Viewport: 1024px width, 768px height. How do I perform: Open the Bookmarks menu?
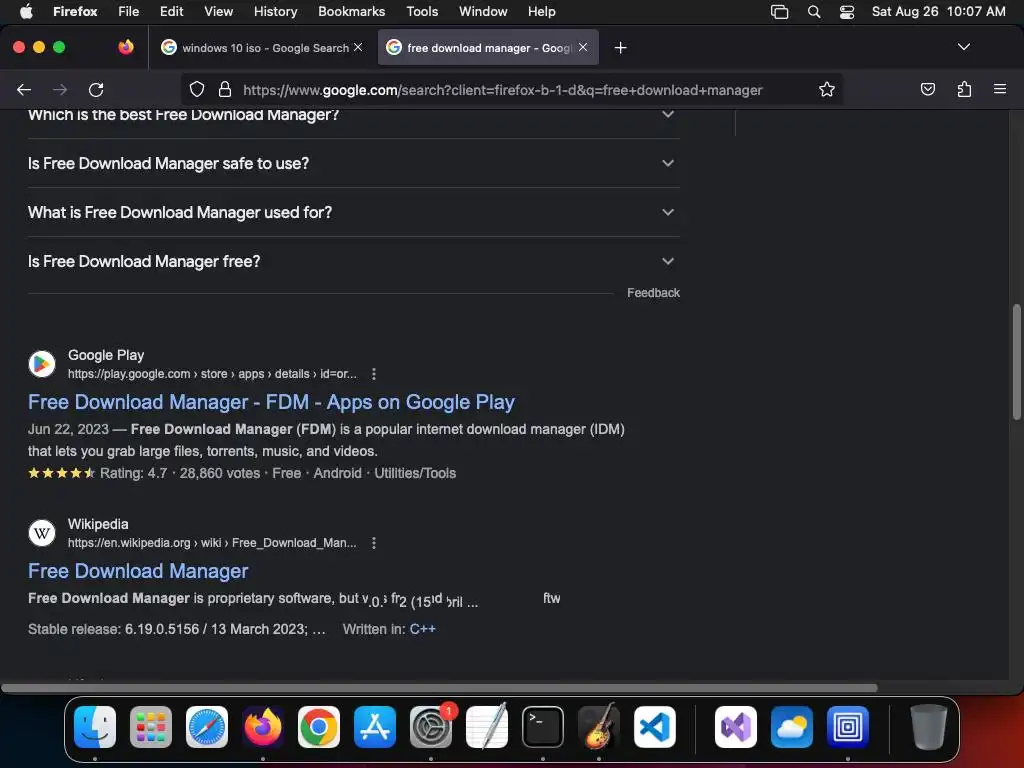[x=351, y=12]
